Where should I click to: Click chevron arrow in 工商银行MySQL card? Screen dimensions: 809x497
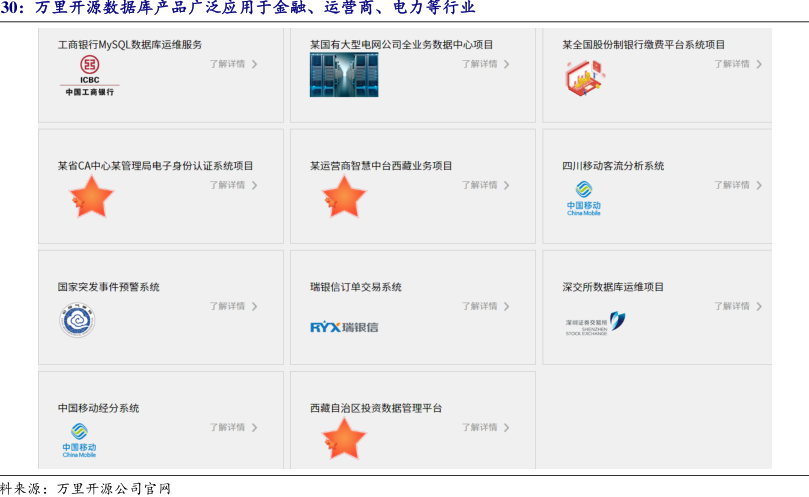pyautogui.click(x=254, y=64)
